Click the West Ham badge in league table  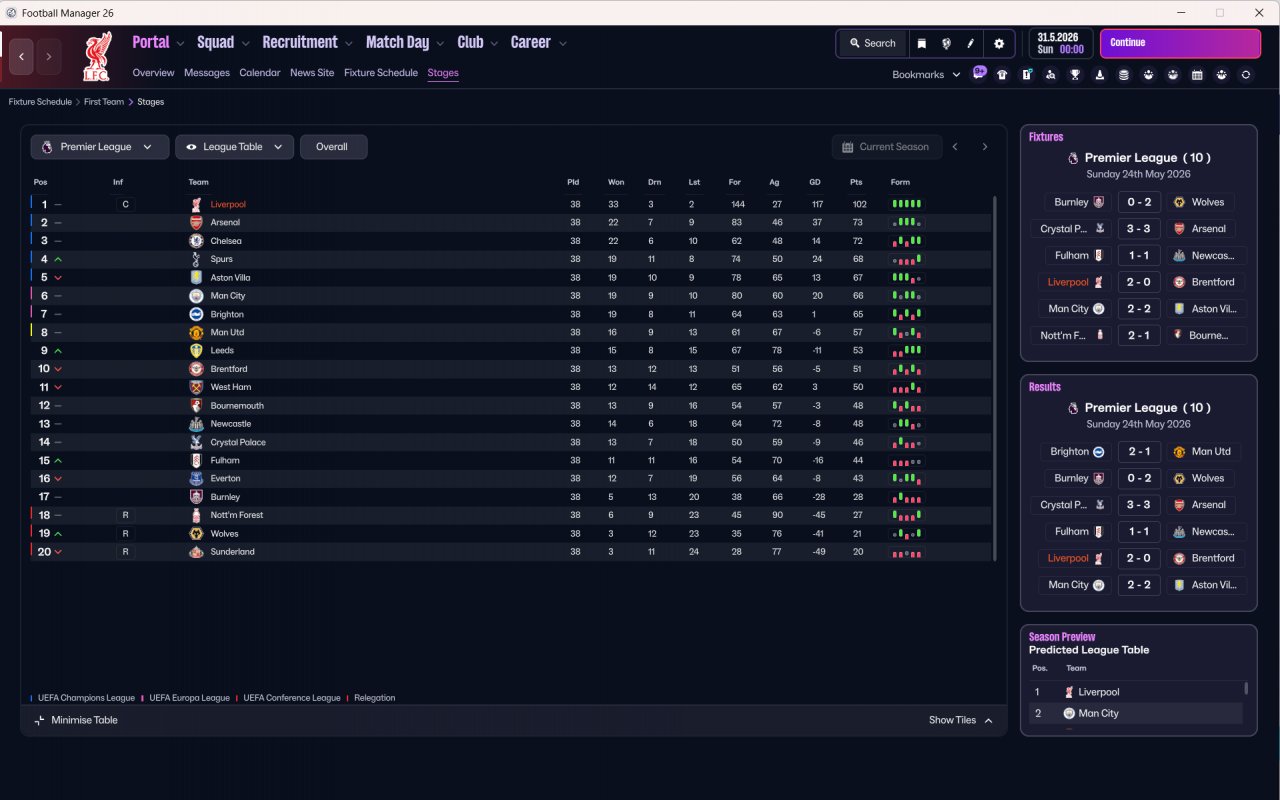[196, 387]
